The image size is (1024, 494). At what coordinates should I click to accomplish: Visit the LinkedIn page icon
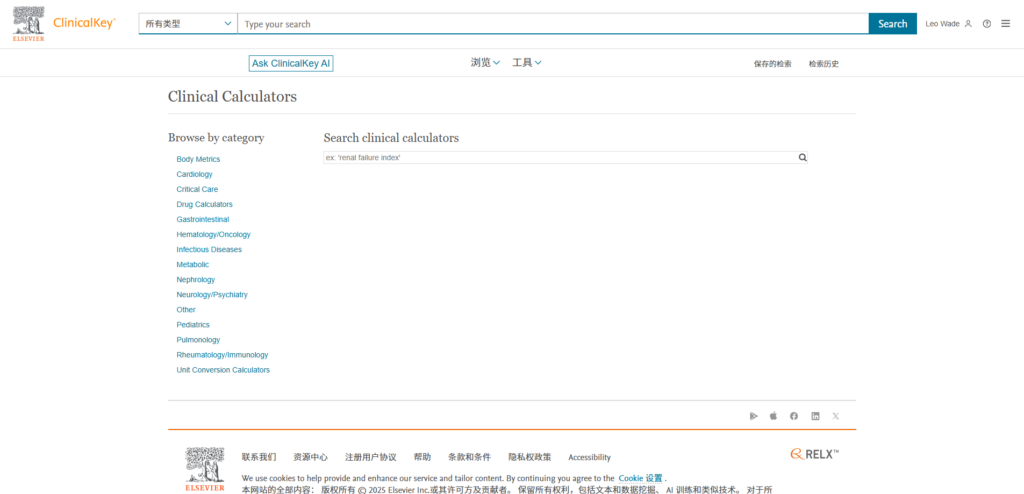[815, 416]
